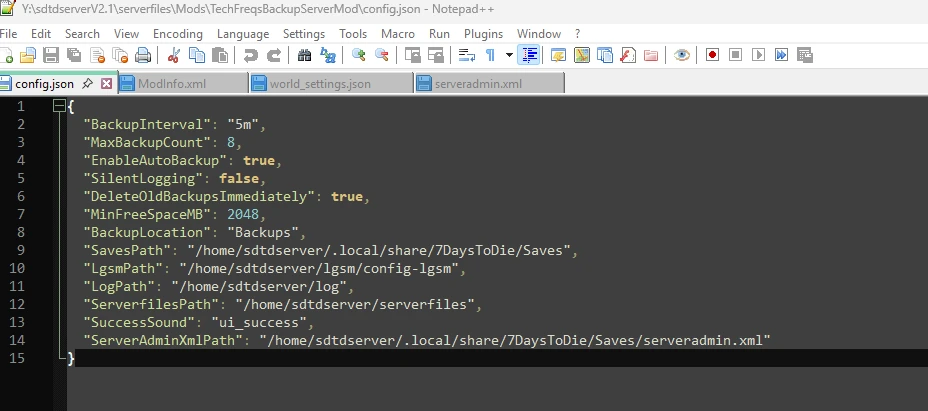
Task: Click line number 12 in the margin
Action: pyautogui.click(x=17, y=304)
